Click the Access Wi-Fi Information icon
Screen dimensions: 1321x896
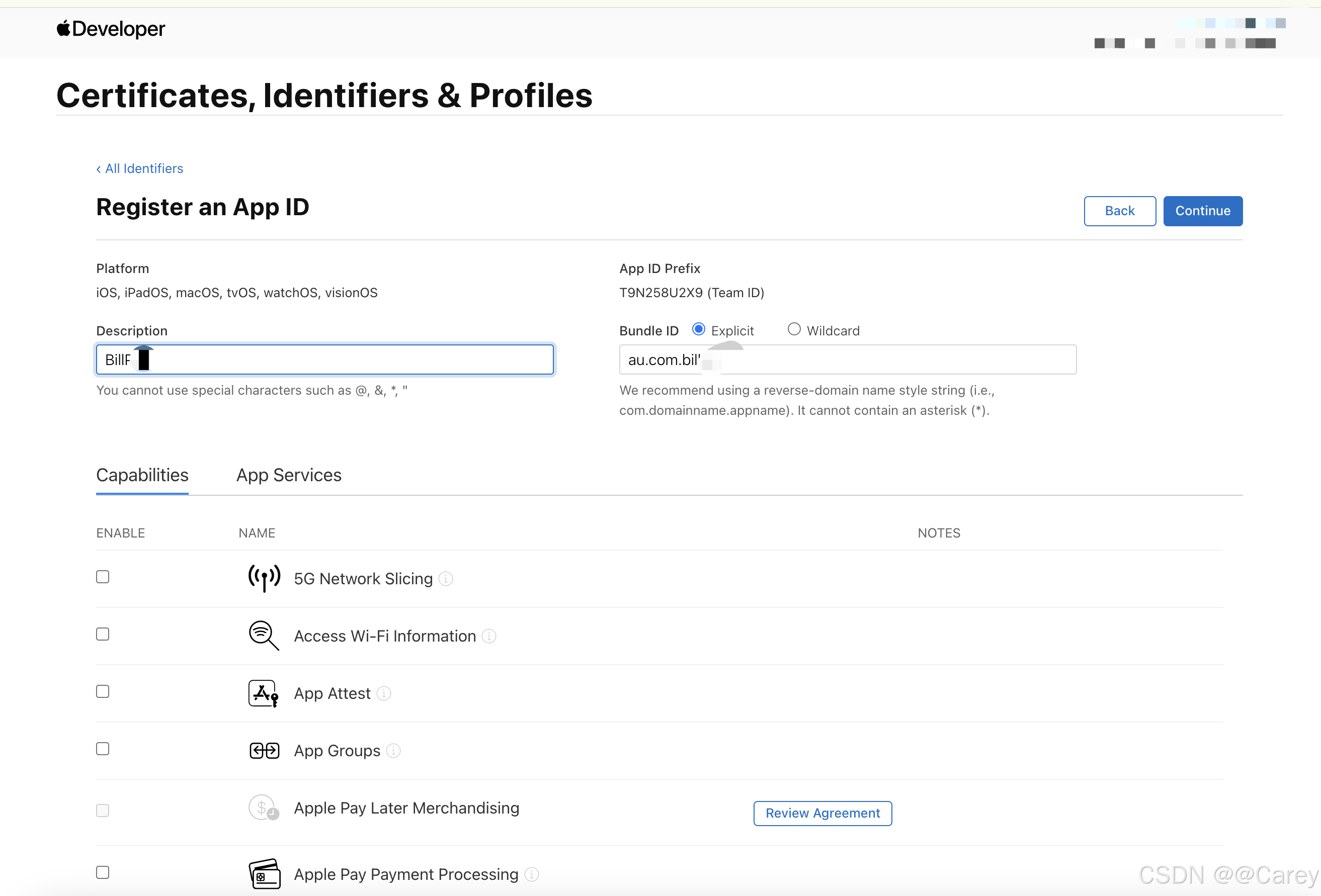[264, 635]
